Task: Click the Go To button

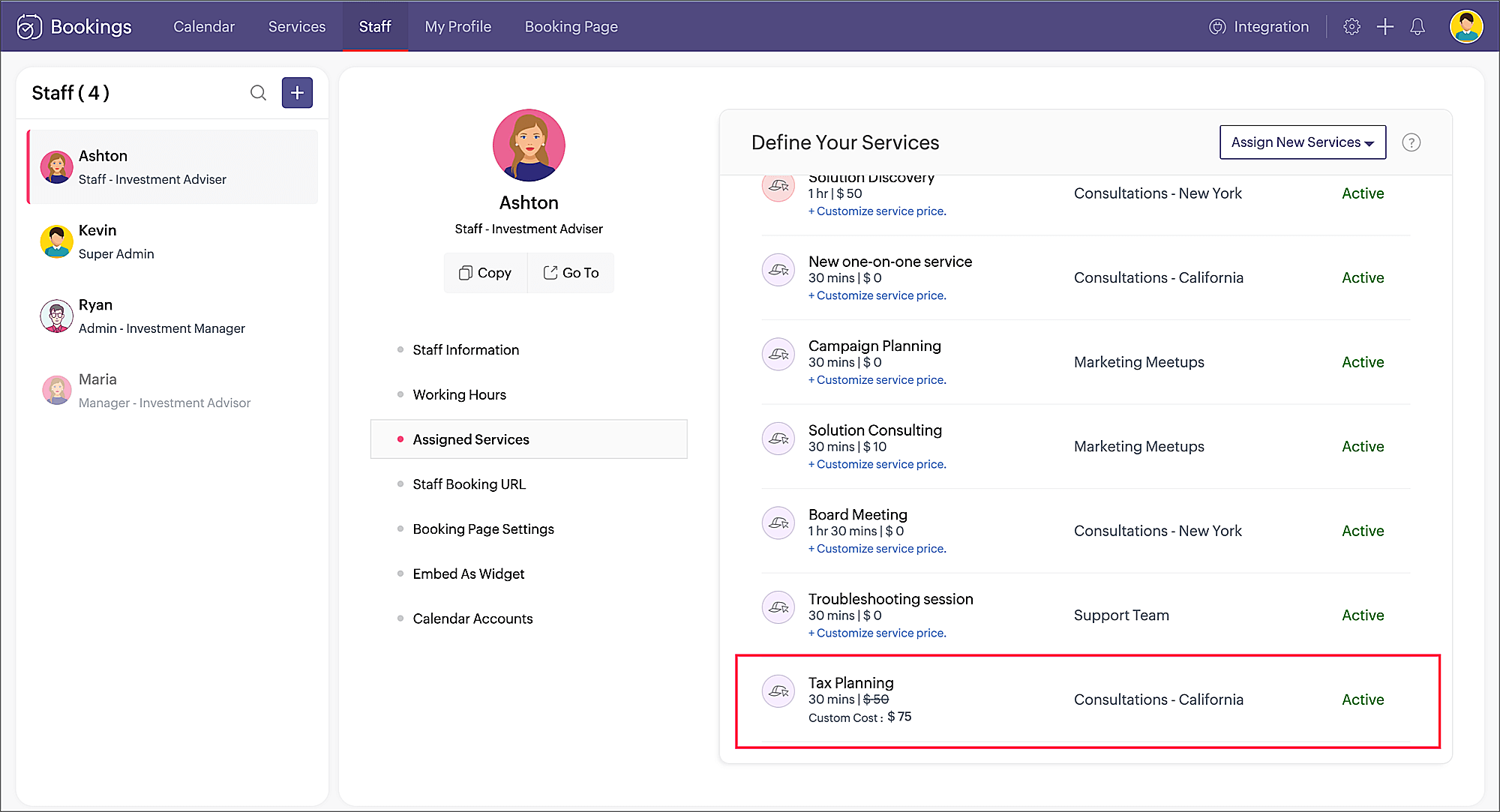Action: [x=571, y=273]
